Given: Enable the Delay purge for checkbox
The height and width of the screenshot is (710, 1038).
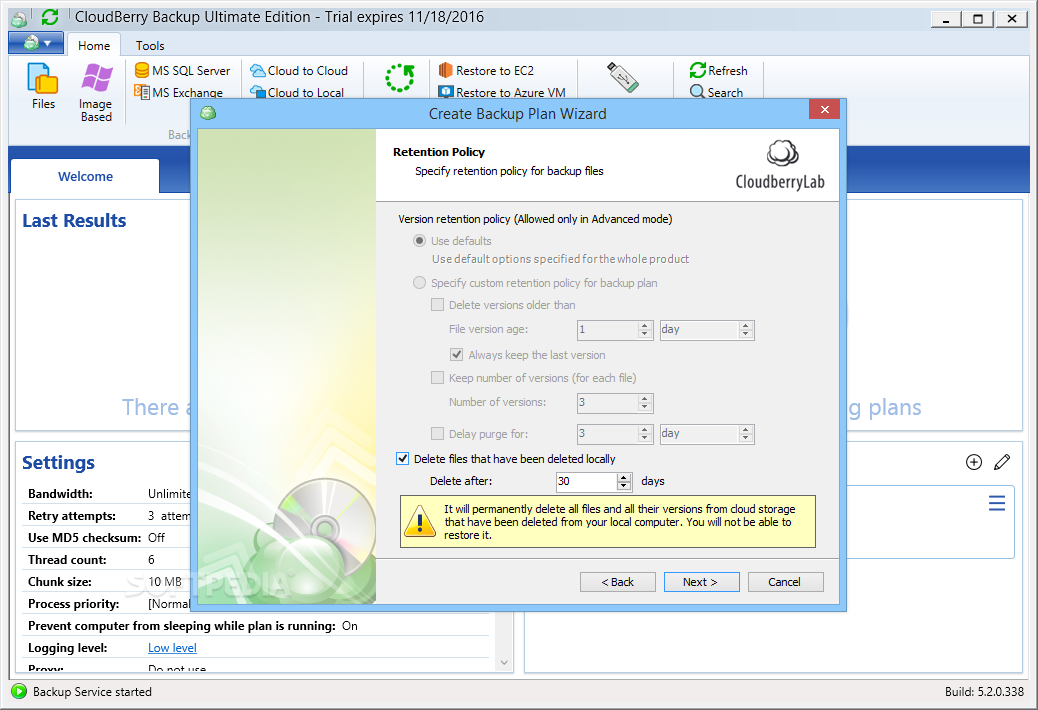Looking at the screenshot, I should (437, 433).
